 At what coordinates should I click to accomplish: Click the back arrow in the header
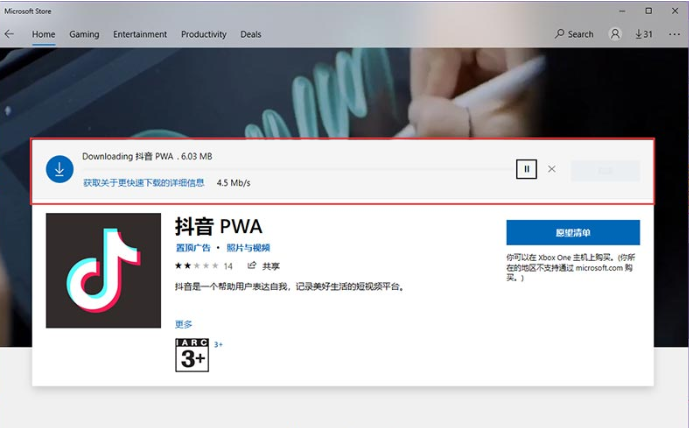[x=10, y=34]
